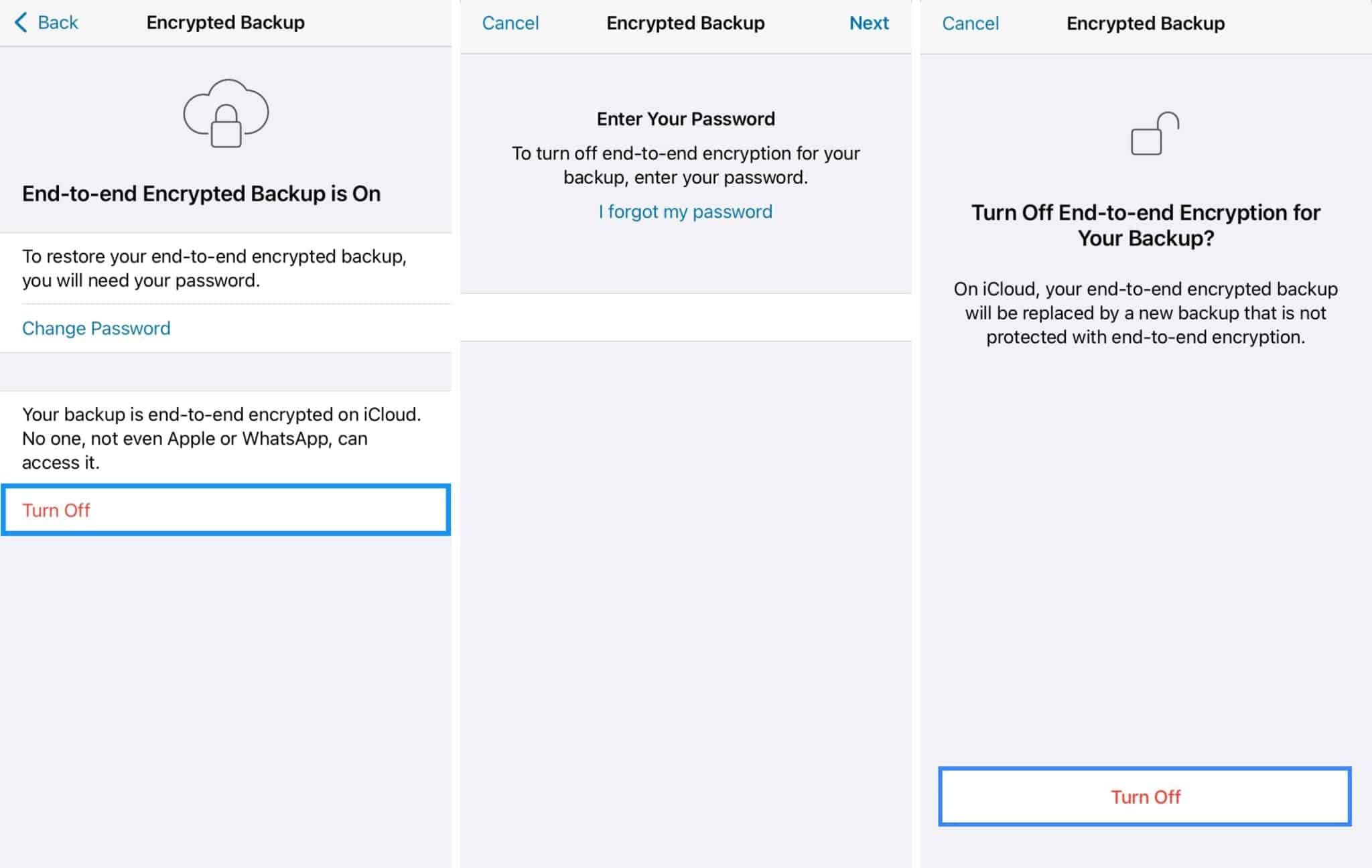Tap Enter Your Password heading
The image size is (1372, 868).
685,119
